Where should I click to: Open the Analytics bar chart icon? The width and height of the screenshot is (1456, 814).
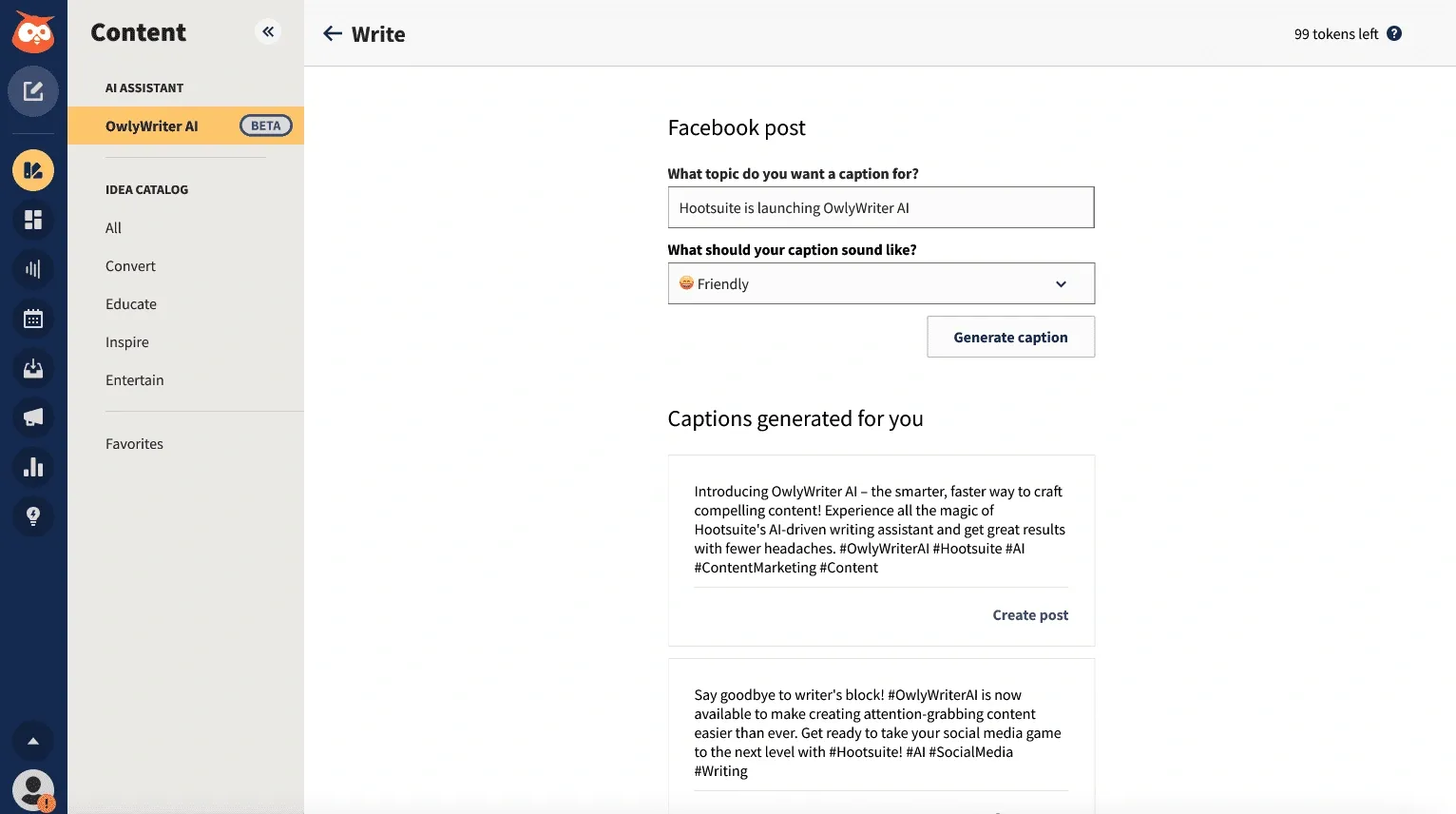pyautogui.click(x=33, y=467)
